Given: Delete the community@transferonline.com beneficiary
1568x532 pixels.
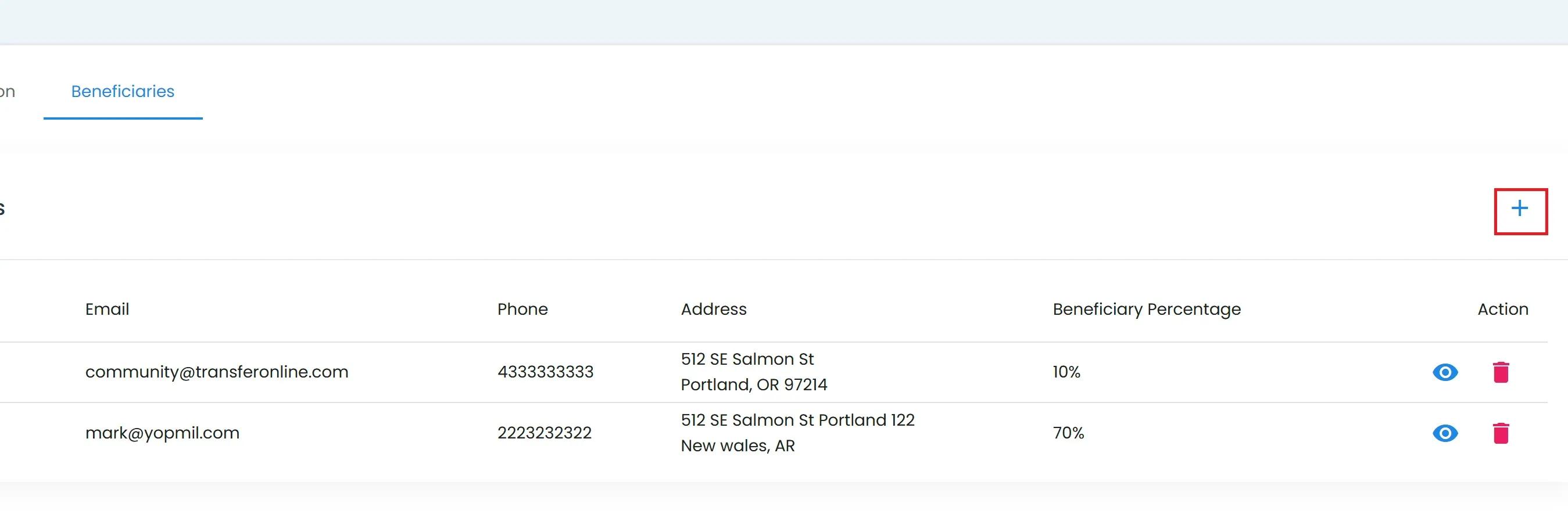Looking at the screenshot, I should (x=1501, y=372).
